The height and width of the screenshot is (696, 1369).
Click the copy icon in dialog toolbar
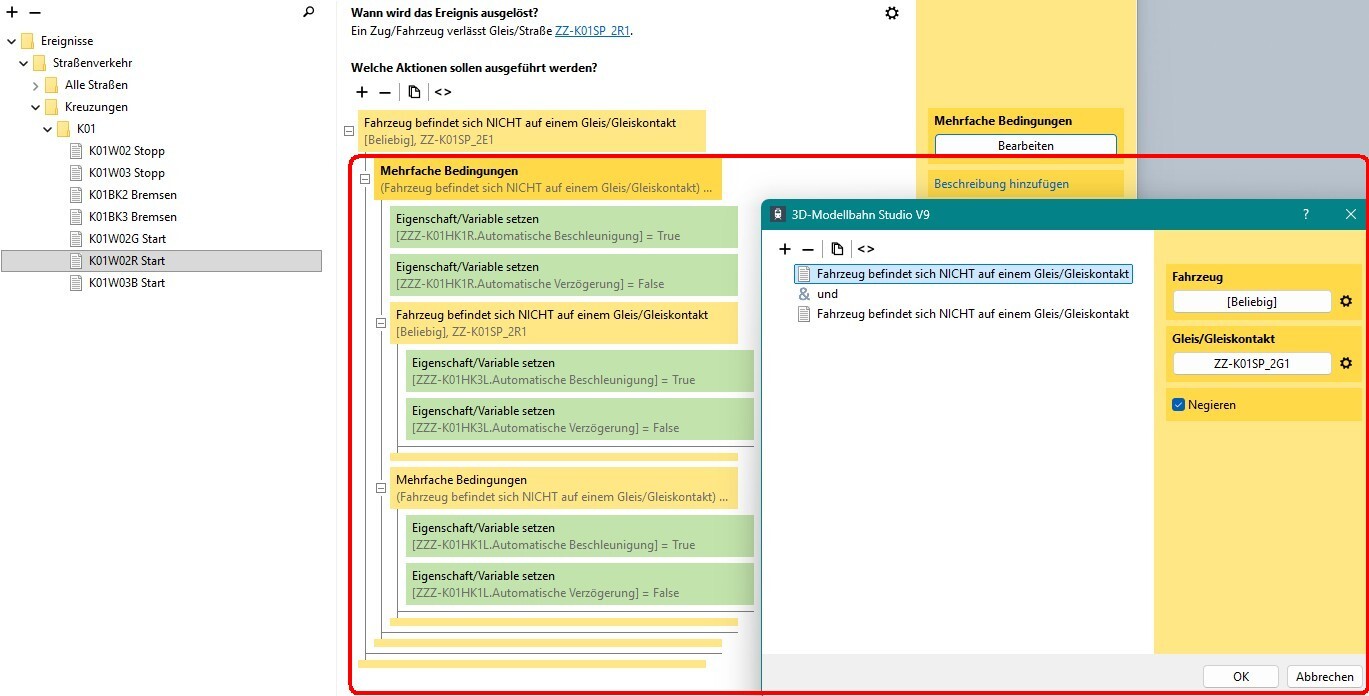coord(837,249)
